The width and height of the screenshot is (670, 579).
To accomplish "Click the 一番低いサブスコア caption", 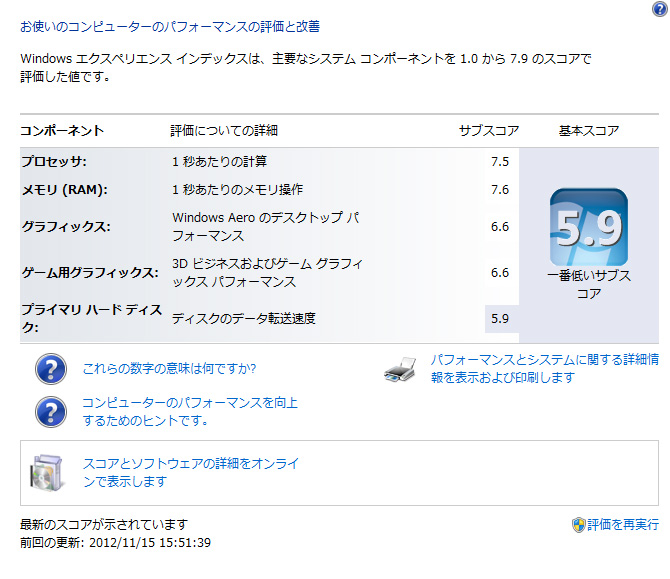I will 589,285.
